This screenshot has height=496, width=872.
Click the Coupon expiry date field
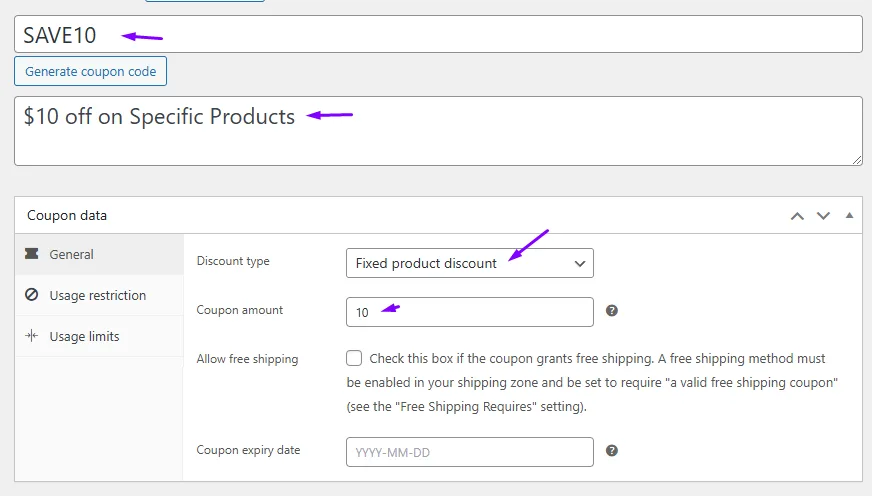click(x=470, y=452)
